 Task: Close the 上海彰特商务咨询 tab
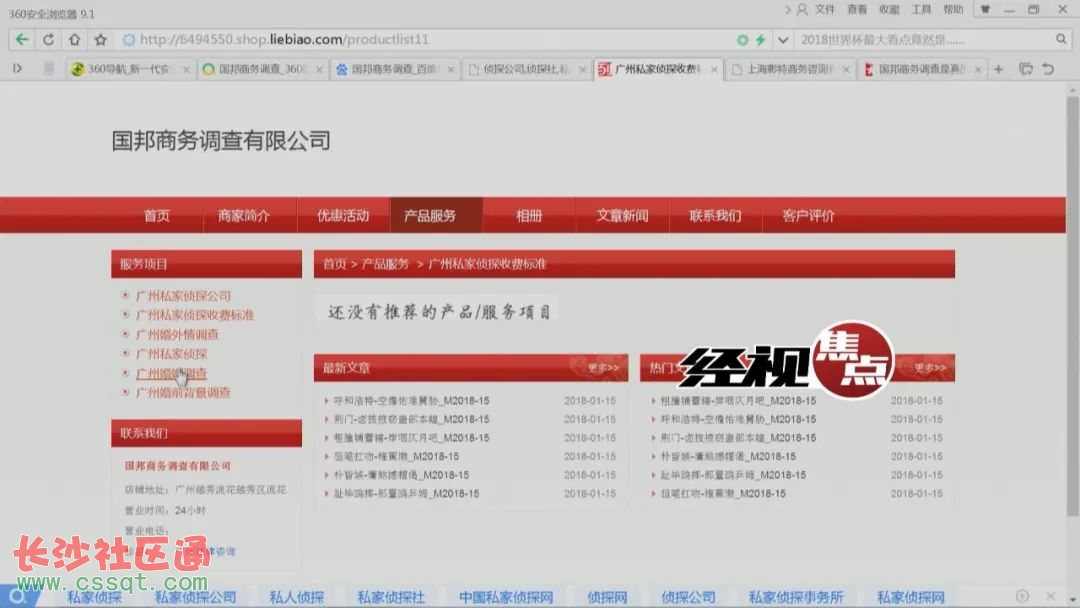[x=846, y=70]
